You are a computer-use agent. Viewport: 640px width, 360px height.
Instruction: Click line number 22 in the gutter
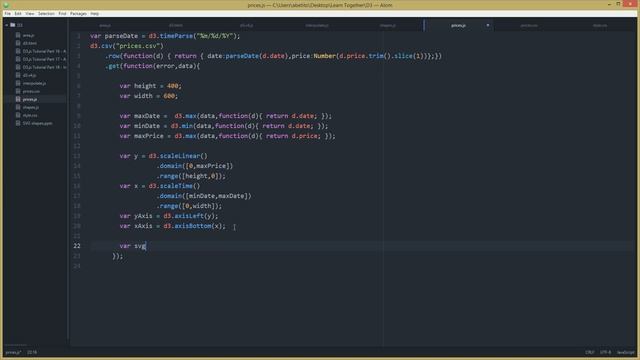point(77,246)
